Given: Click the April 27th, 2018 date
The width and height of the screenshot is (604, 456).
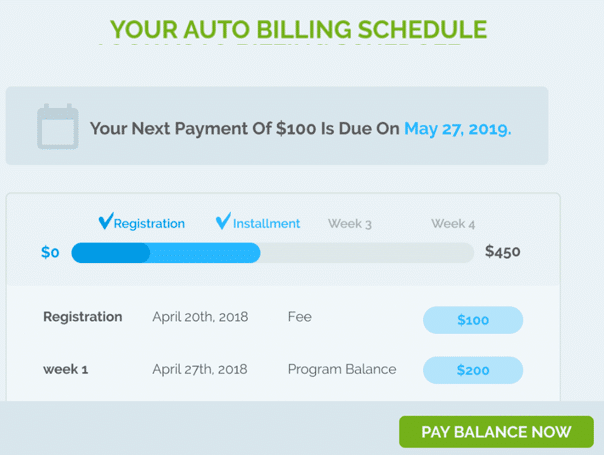Looking at the screenshot, I should pos(200,369).
